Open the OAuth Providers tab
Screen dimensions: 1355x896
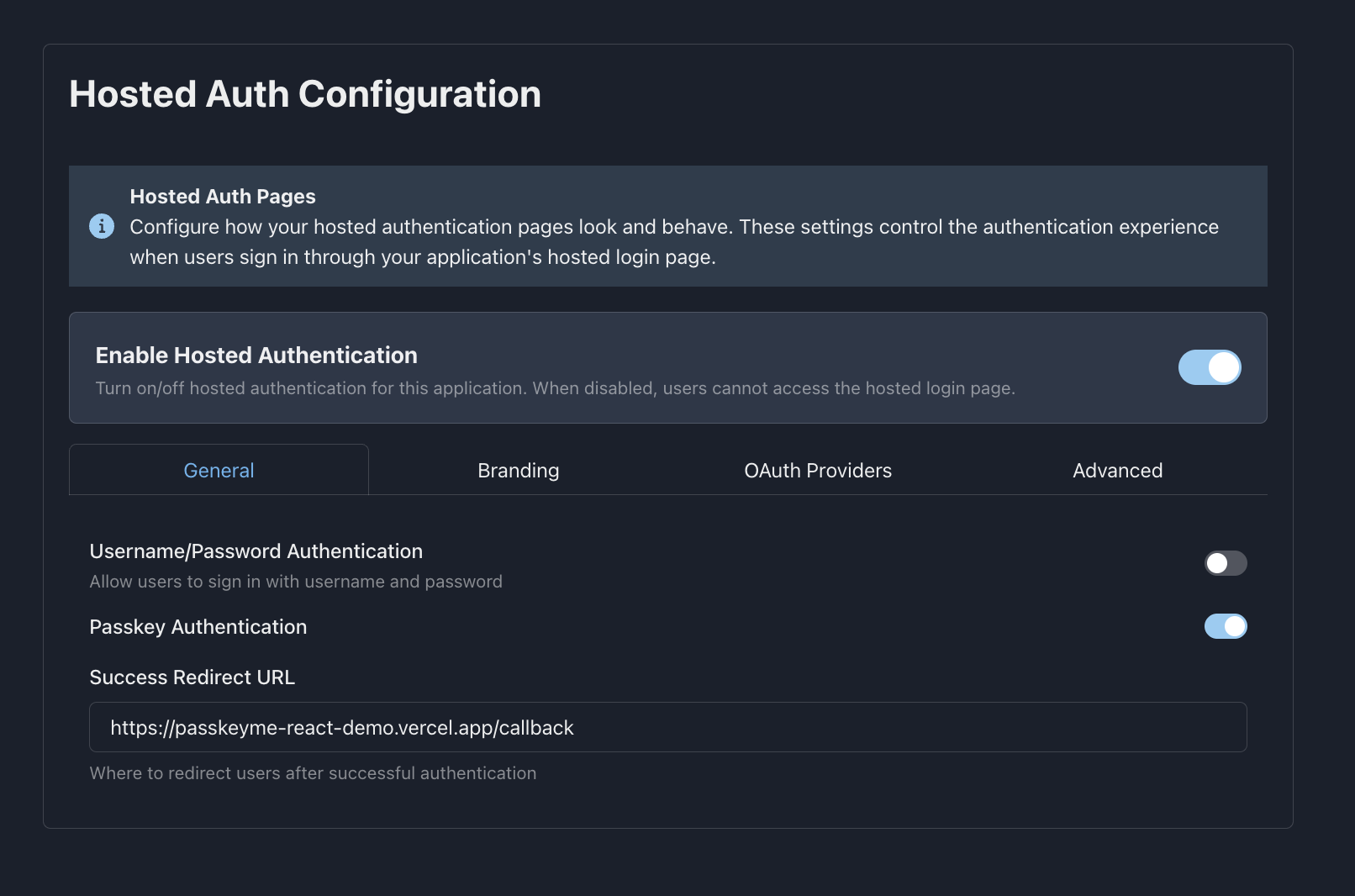pyautogui.click(x=817, y=471)
